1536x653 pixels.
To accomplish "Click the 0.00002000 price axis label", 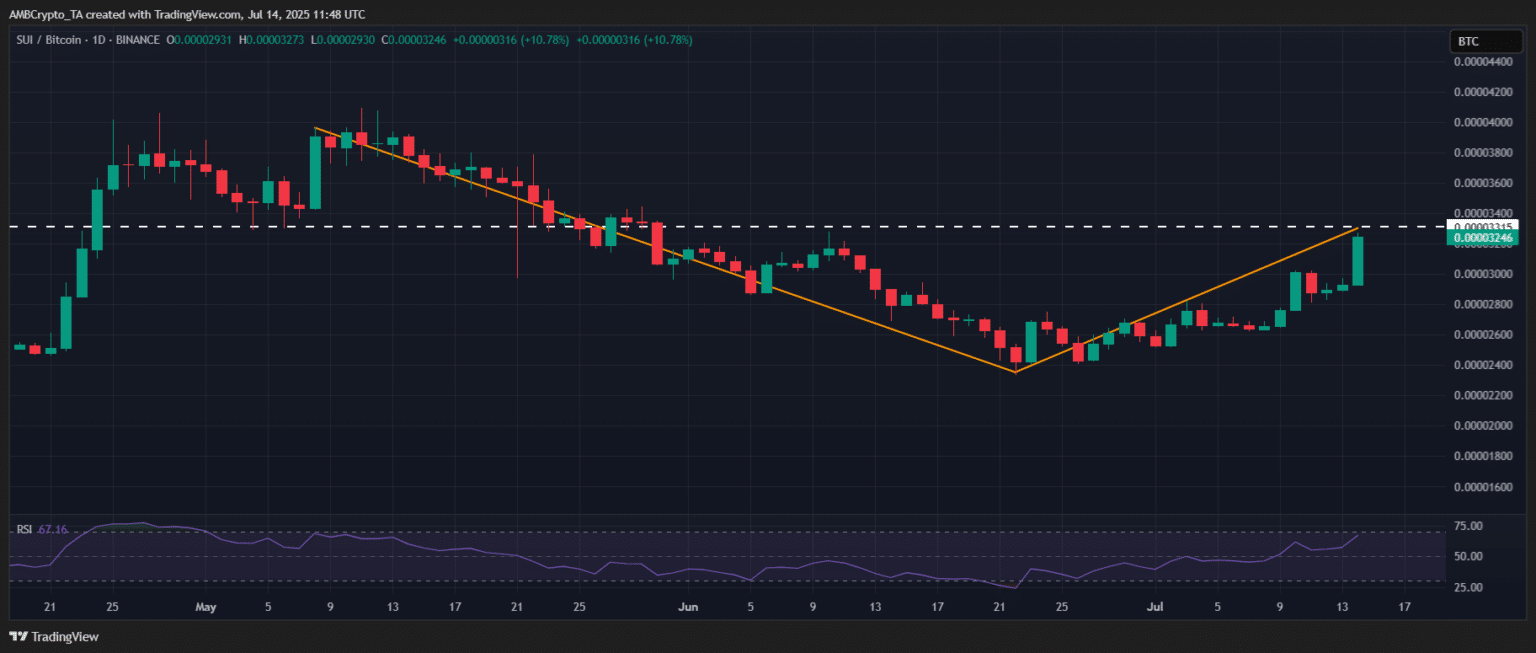I will tap(1484, 426).
